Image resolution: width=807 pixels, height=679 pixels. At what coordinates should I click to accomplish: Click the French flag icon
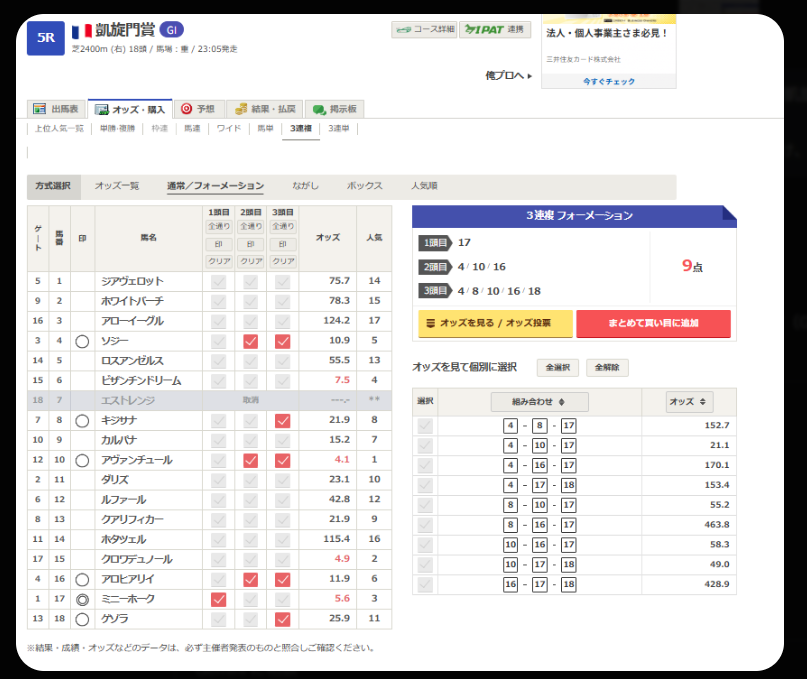tap(82, 31)
